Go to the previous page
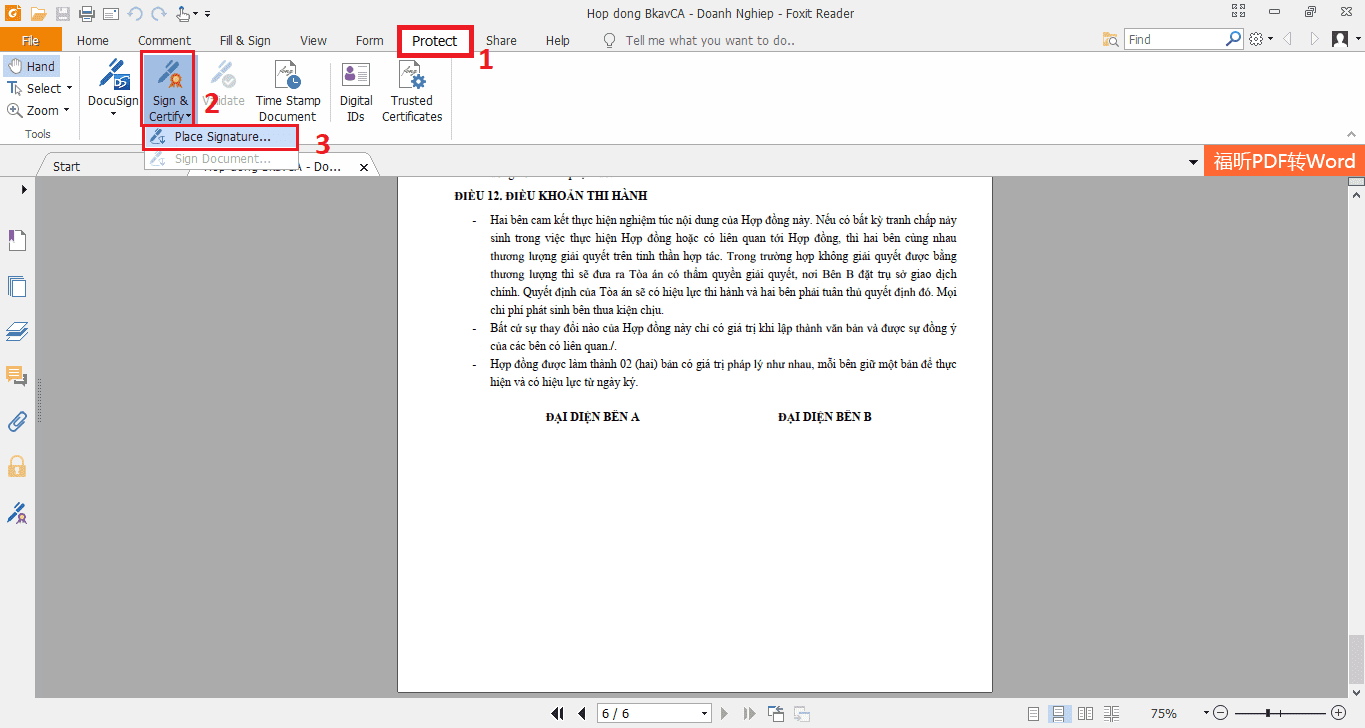 pos(581,713)
